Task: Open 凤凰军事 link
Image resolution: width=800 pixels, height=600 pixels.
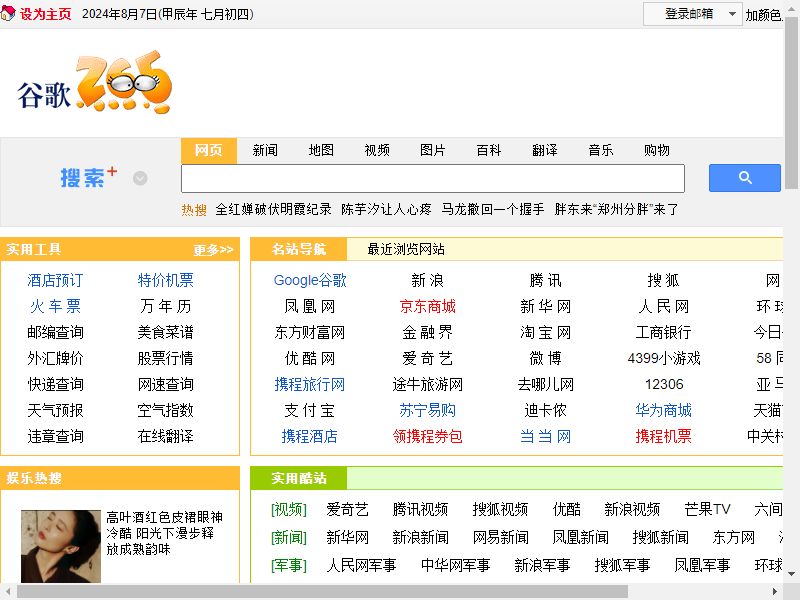Action: [702, 565]
